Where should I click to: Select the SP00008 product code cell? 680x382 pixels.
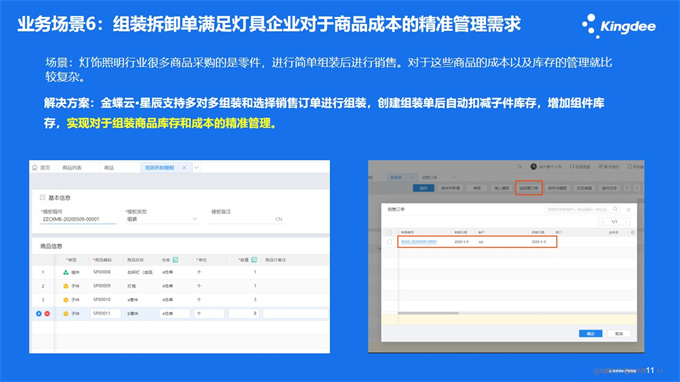click(102, 272)
